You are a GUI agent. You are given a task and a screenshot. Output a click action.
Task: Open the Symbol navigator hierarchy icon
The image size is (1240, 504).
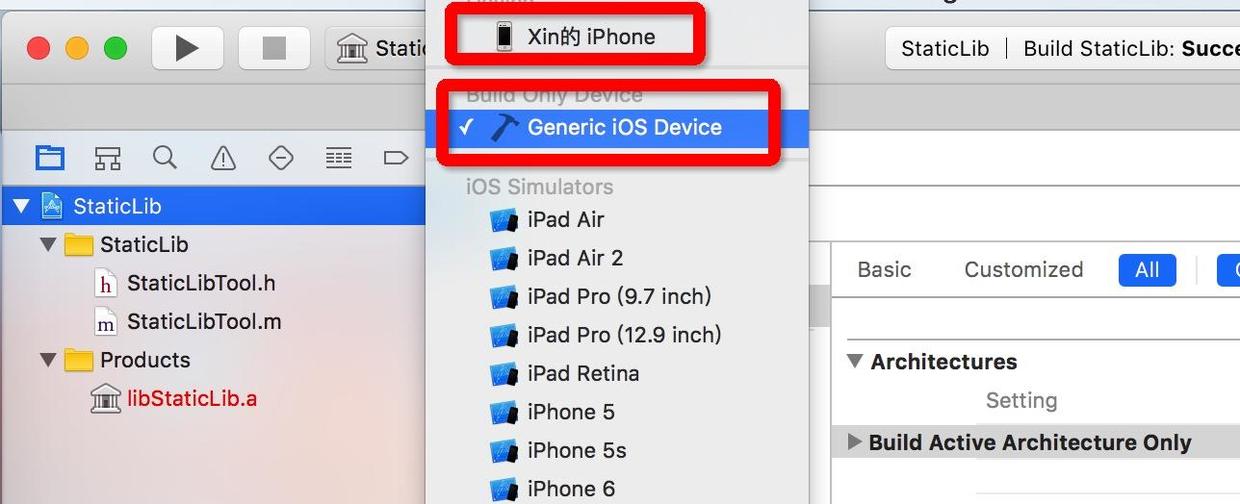[x=107, y=157]
